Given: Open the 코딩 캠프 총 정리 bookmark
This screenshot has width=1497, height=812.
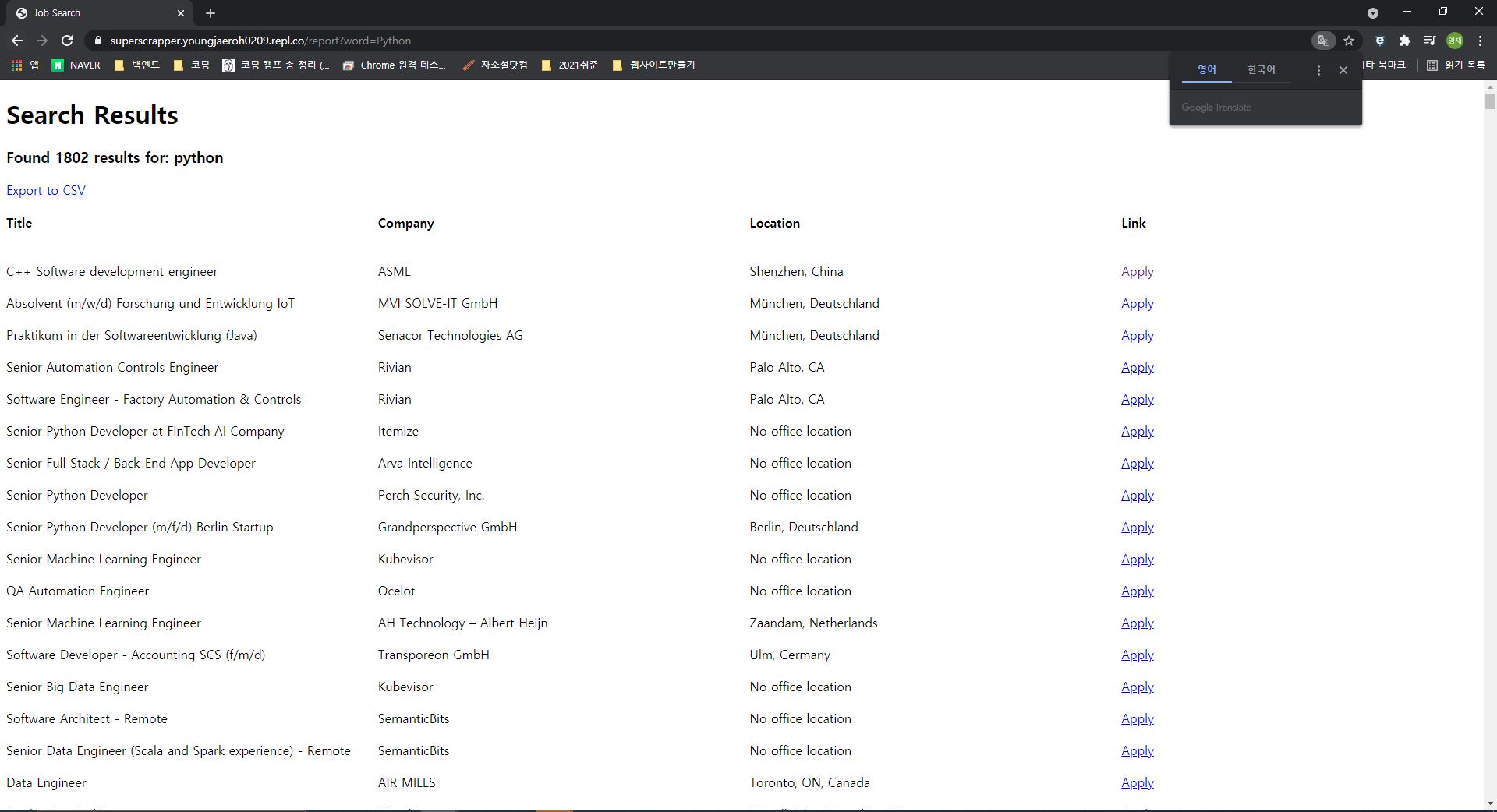Looking at the screenshot, I should [x=277, y=65].
